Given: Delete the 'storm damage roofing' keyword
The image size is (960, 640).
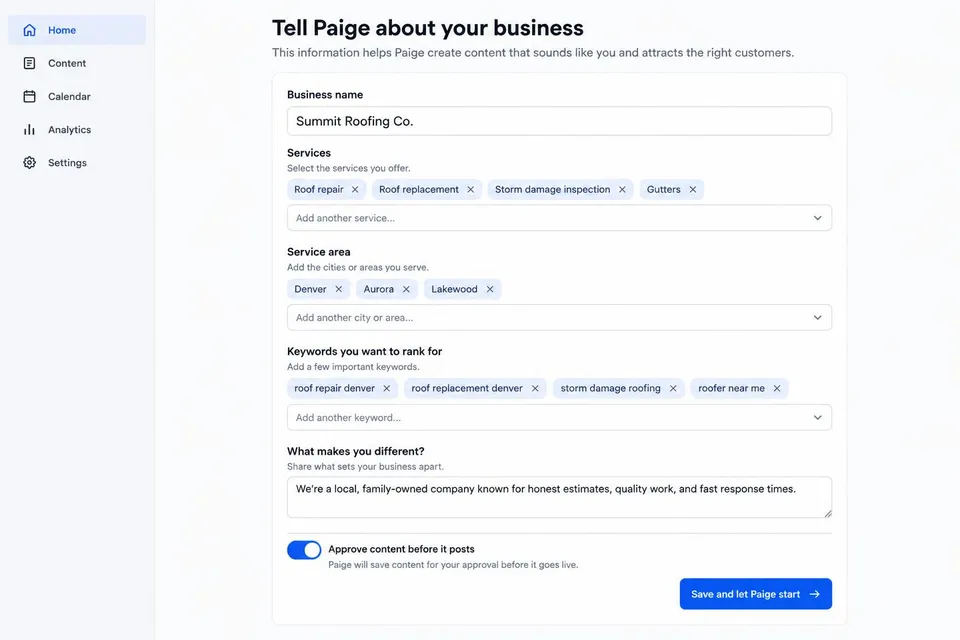Looking at the screenshot, I should (x=673, y=388).
